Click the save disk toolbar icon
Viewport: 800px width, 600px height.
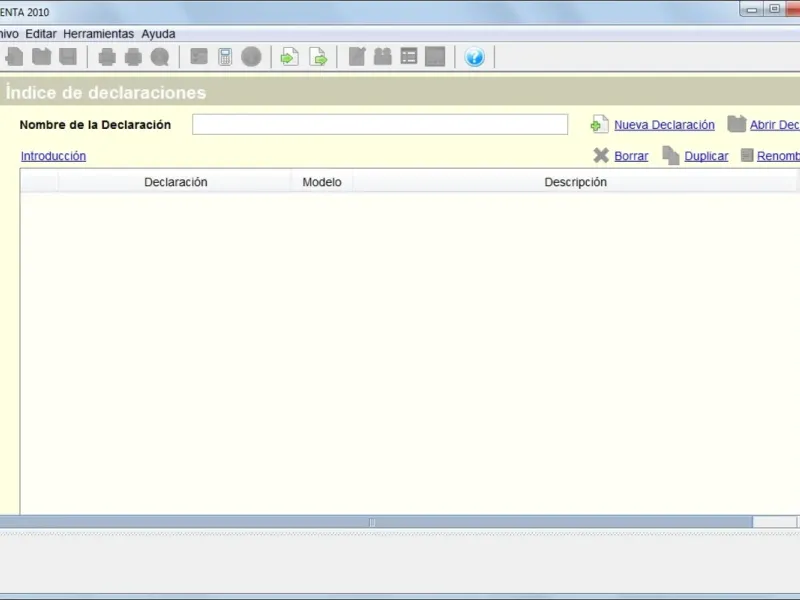coord(68,57)
